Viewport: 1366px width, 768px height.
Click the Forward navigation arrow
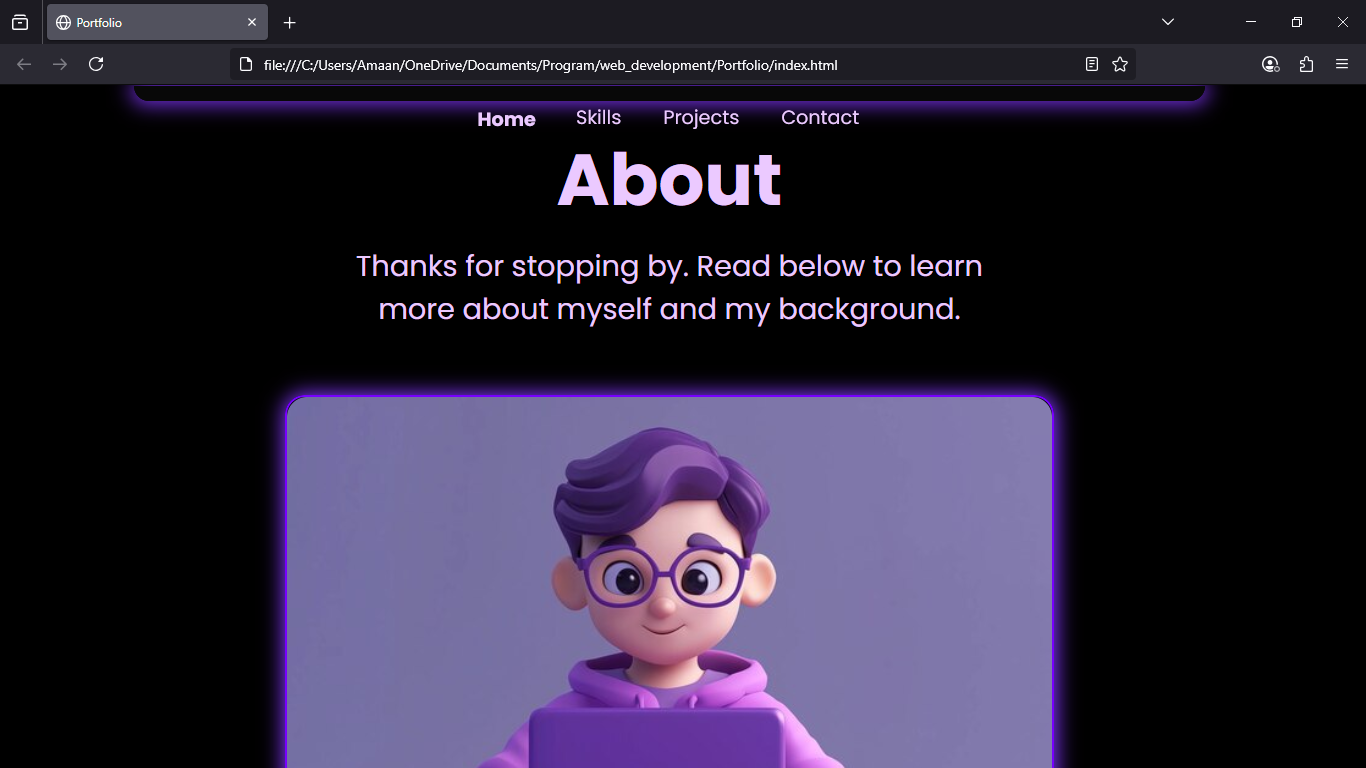(x=60, y=64)
